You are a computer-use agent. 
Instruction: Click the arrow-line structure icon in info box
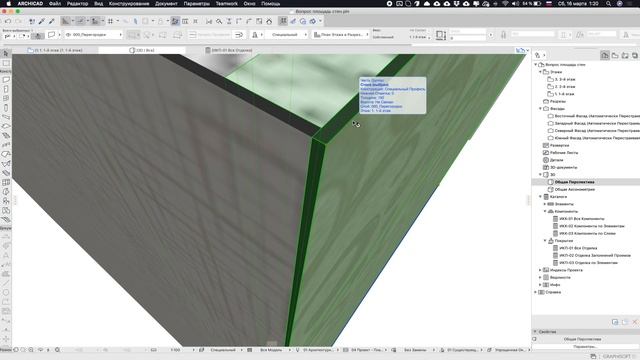pos(239,35)
